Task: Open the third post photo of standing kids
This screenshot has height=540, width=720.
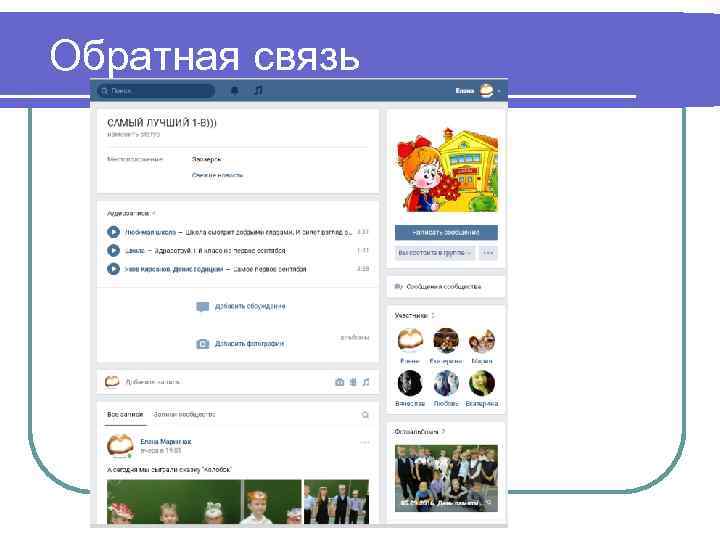Action: (337, 501)
